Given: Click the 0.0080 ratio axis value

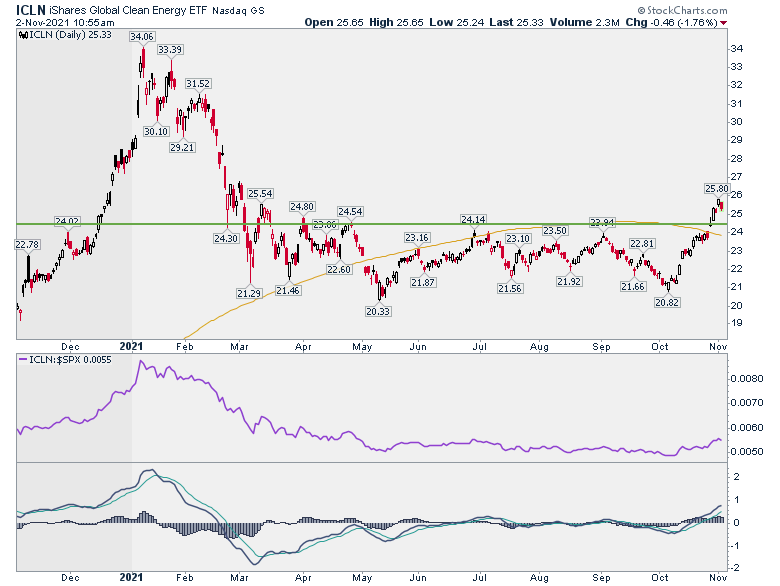Looking at the screenshot, I should 747,379.
